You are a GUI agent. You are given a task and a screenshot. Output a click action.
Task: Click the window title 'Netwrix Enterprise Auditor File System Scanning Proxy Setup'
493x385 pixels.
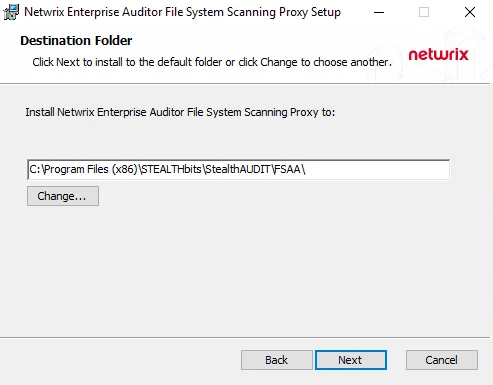[182, 12]
